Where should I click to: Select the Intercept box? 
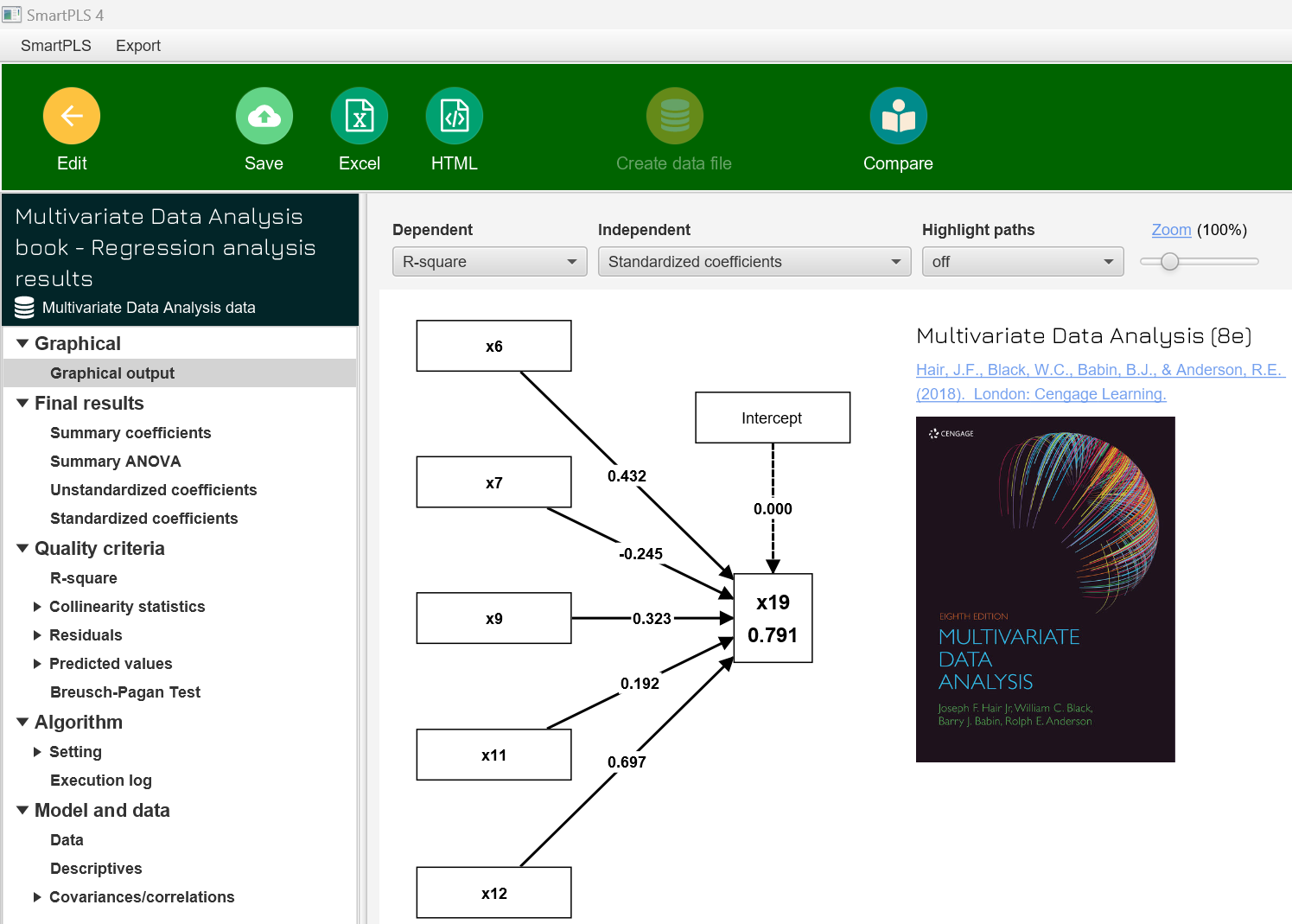[773, 417]
